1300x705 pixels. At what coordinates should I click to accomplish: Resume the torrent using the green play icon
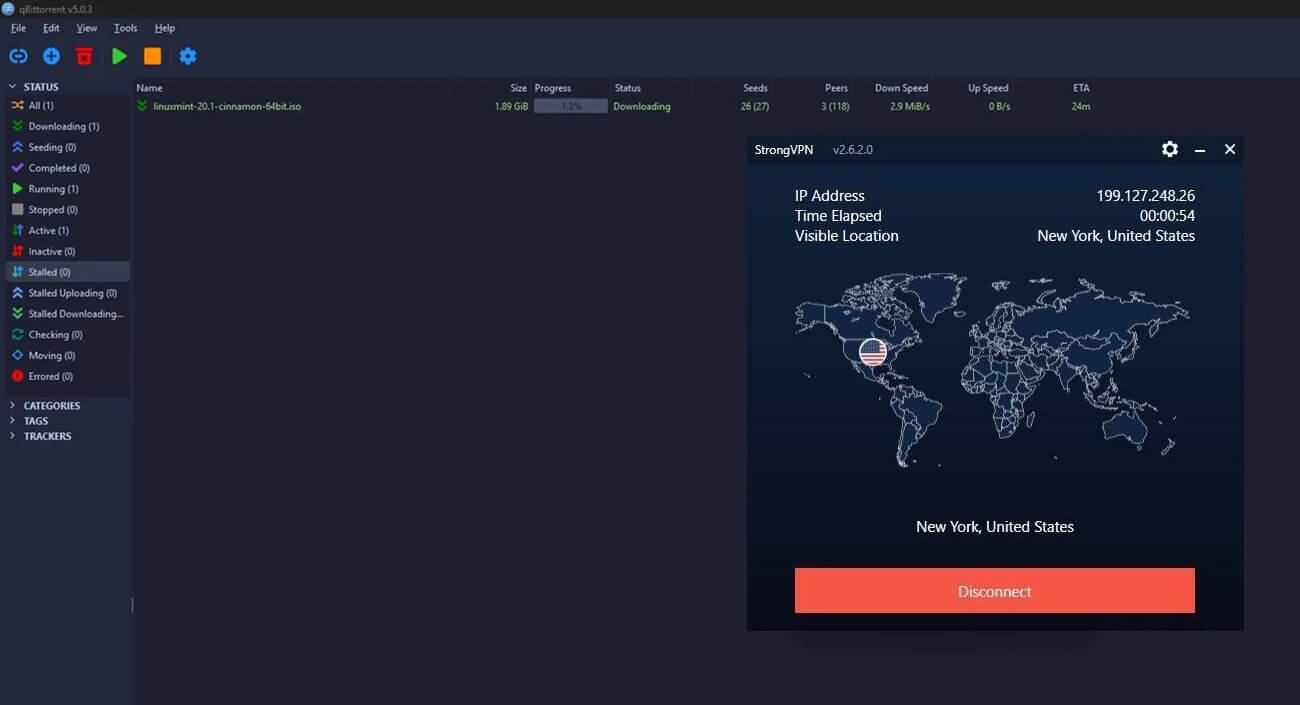pos(118,56)
